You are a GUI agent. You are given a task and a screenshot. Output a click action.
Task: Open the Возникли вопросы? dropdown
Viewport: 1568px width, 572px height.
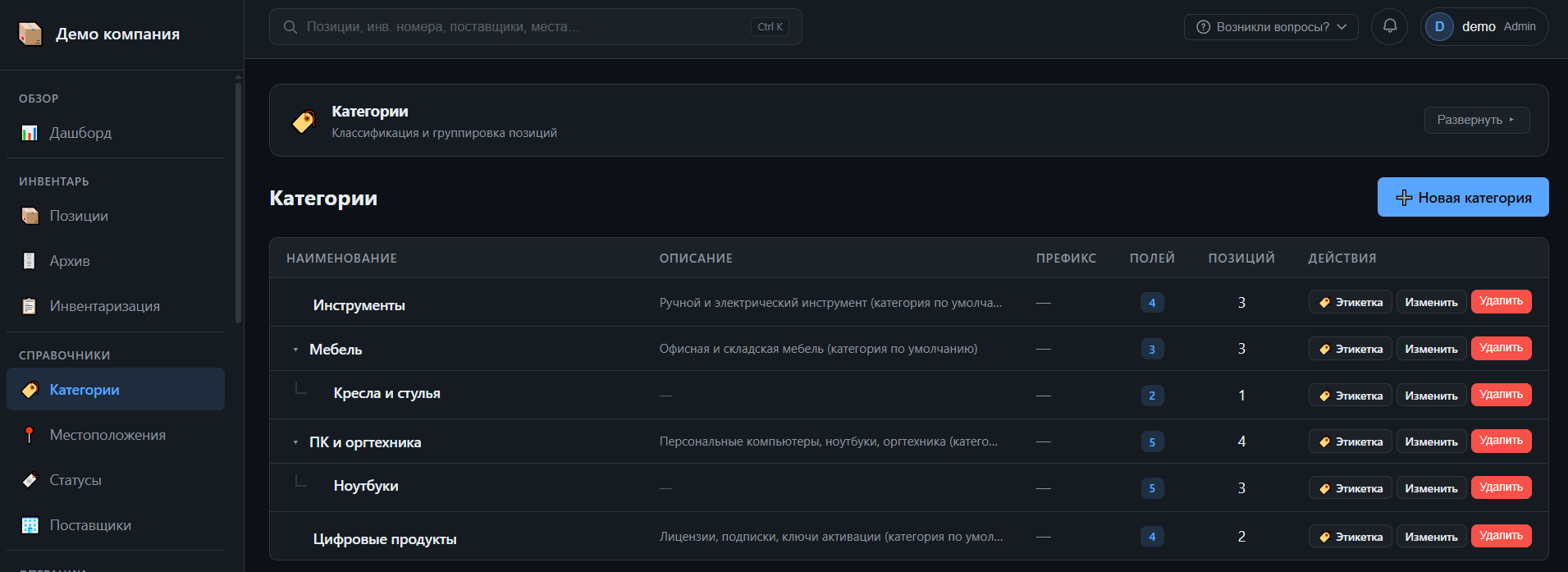[x=1271, y=27]
